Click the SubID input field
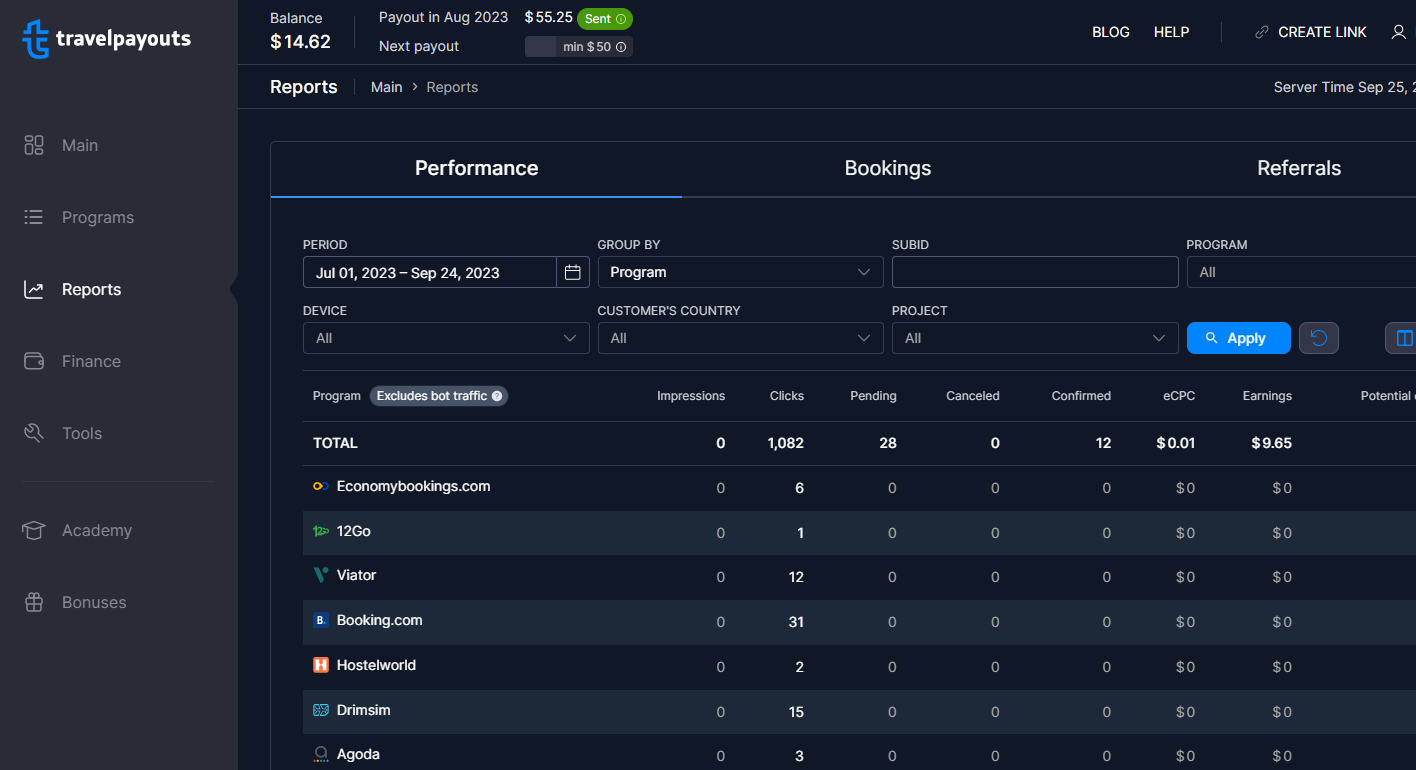Screen dimensions: 1416x770 1035,272
